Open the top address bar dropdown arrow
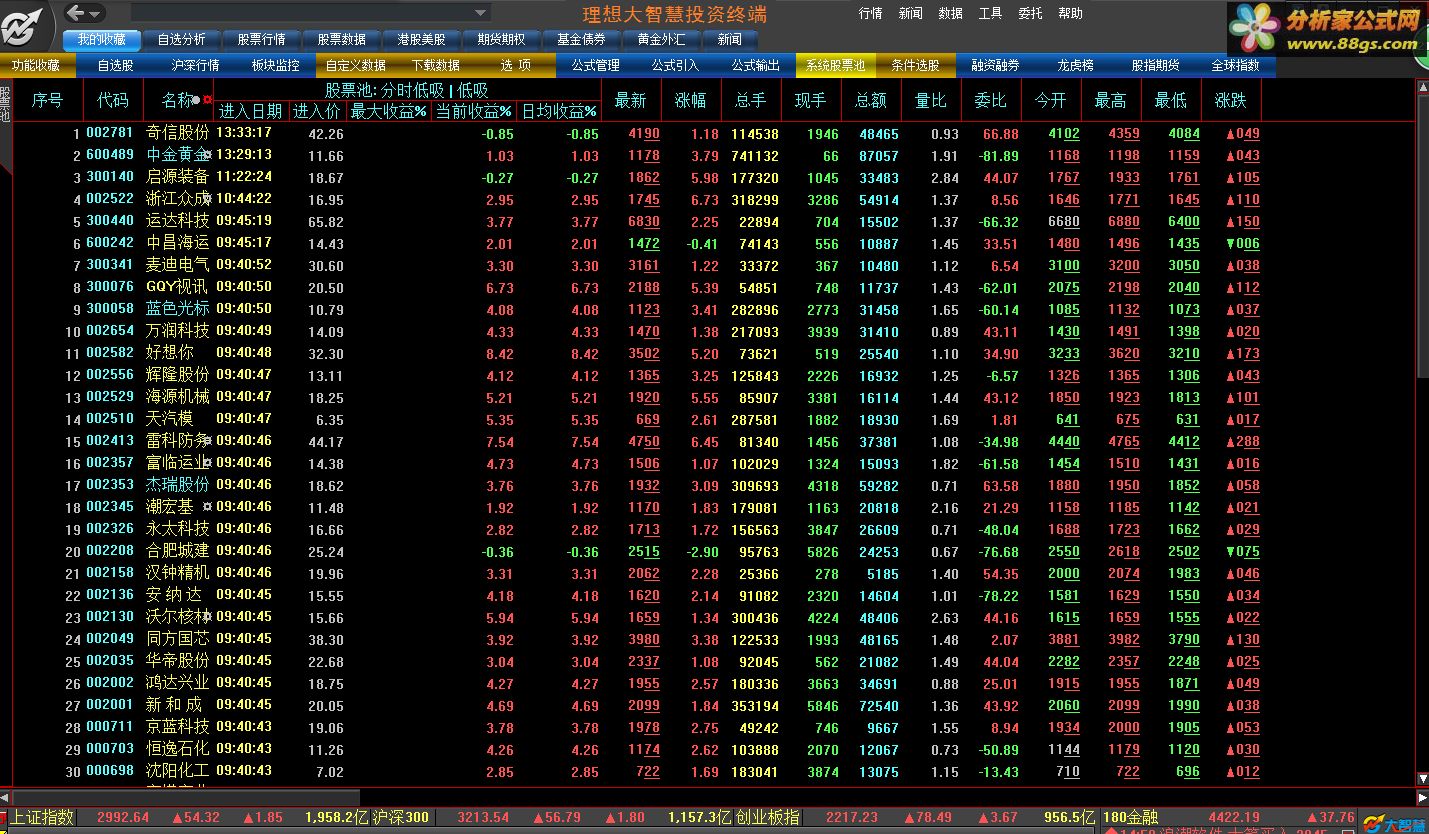Viewport: 1429px width, 834px height. tap(481, 13)
